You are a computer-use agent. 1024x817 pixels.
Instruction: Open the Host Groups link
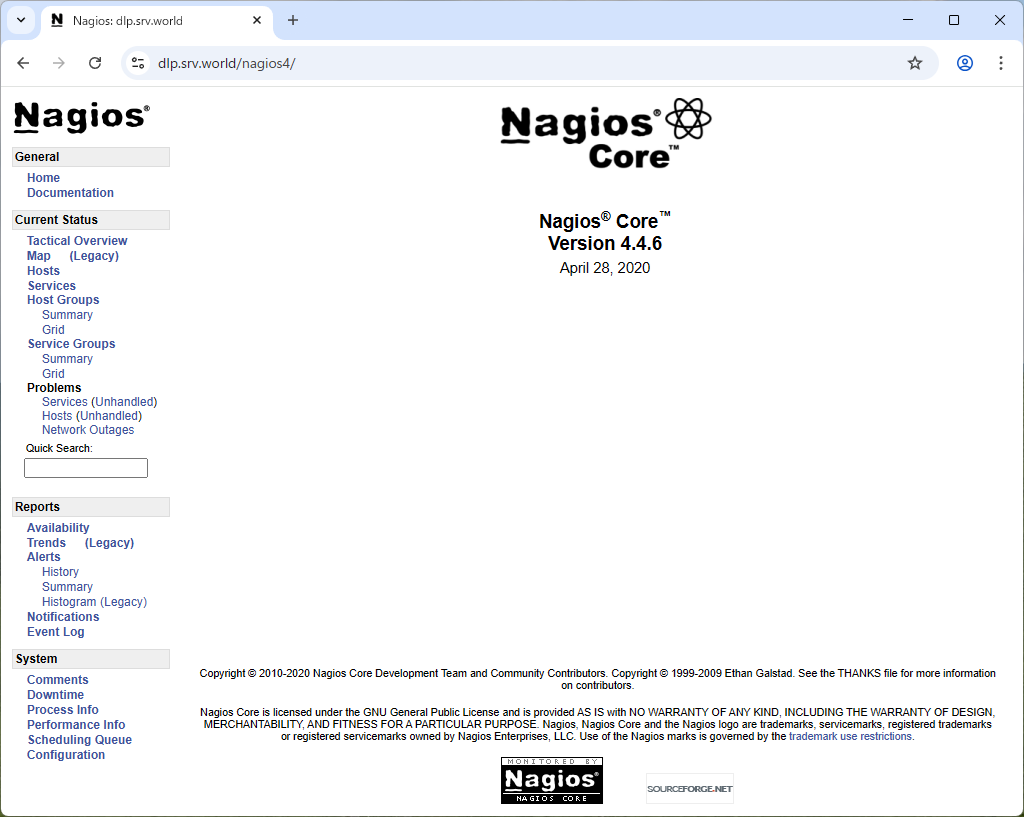tap(63, 300)
